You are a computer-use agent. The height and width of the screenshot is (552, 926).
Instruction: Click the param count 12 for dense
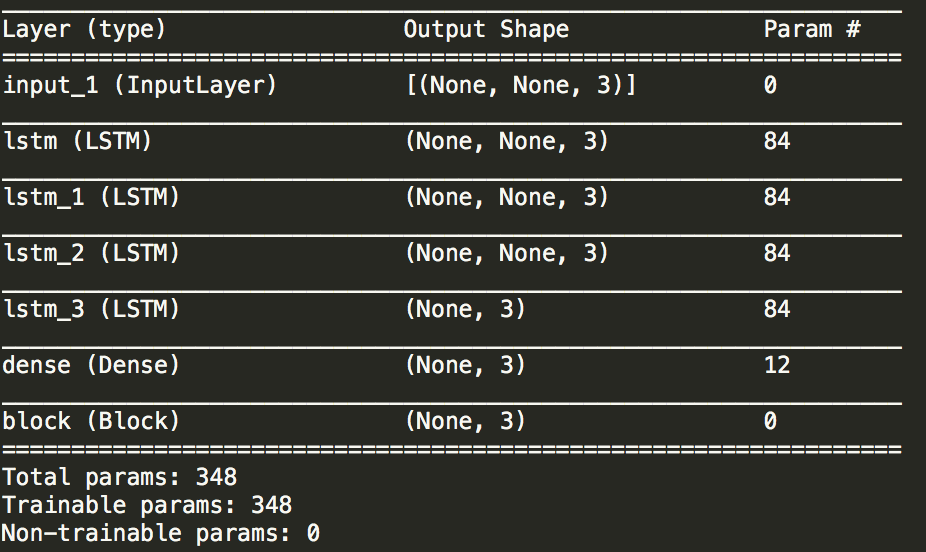[x=777, y=365]
